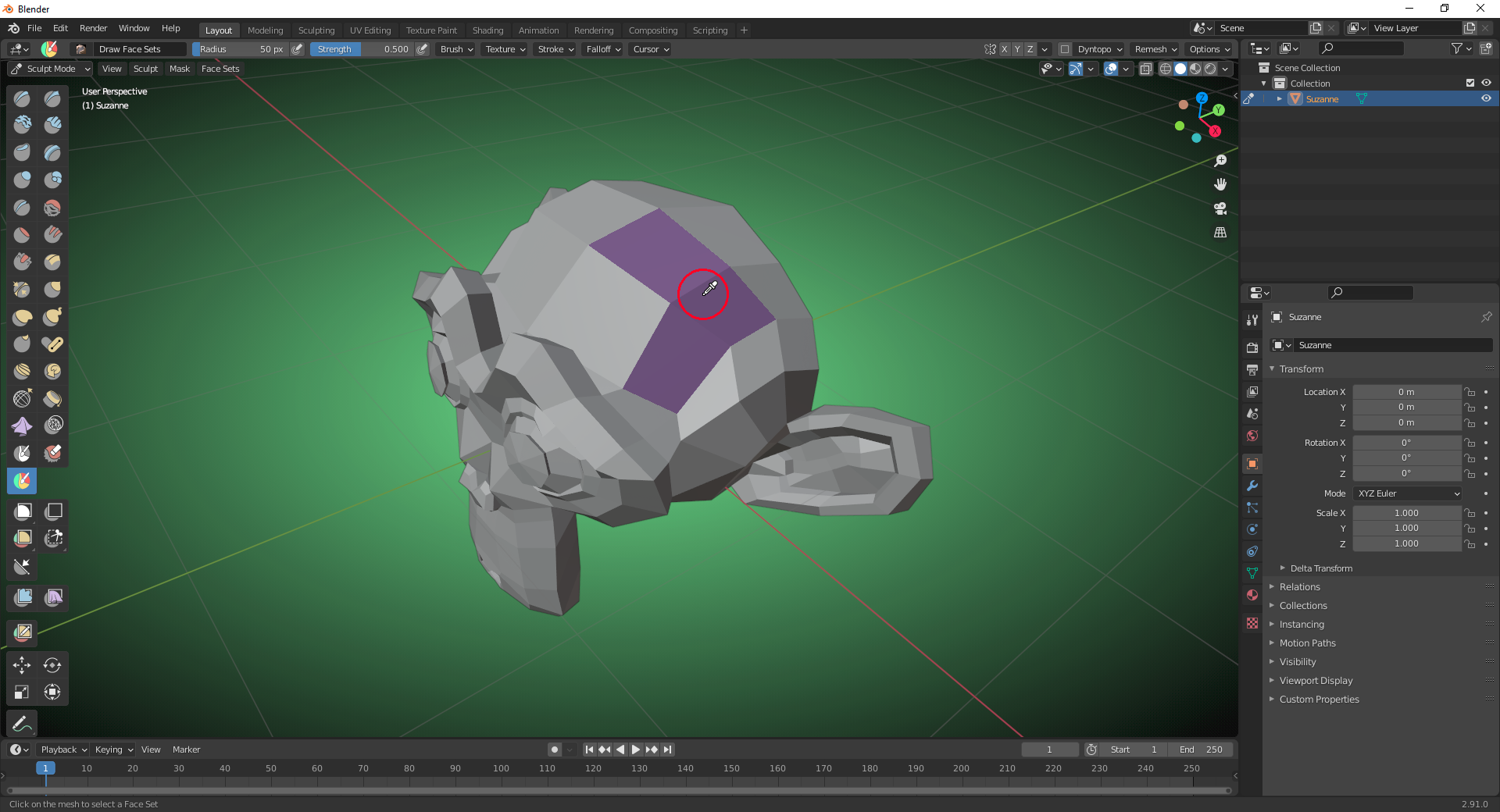Open the green Object Data properties tab
1500x812 pixels.
coord(1252,572)
